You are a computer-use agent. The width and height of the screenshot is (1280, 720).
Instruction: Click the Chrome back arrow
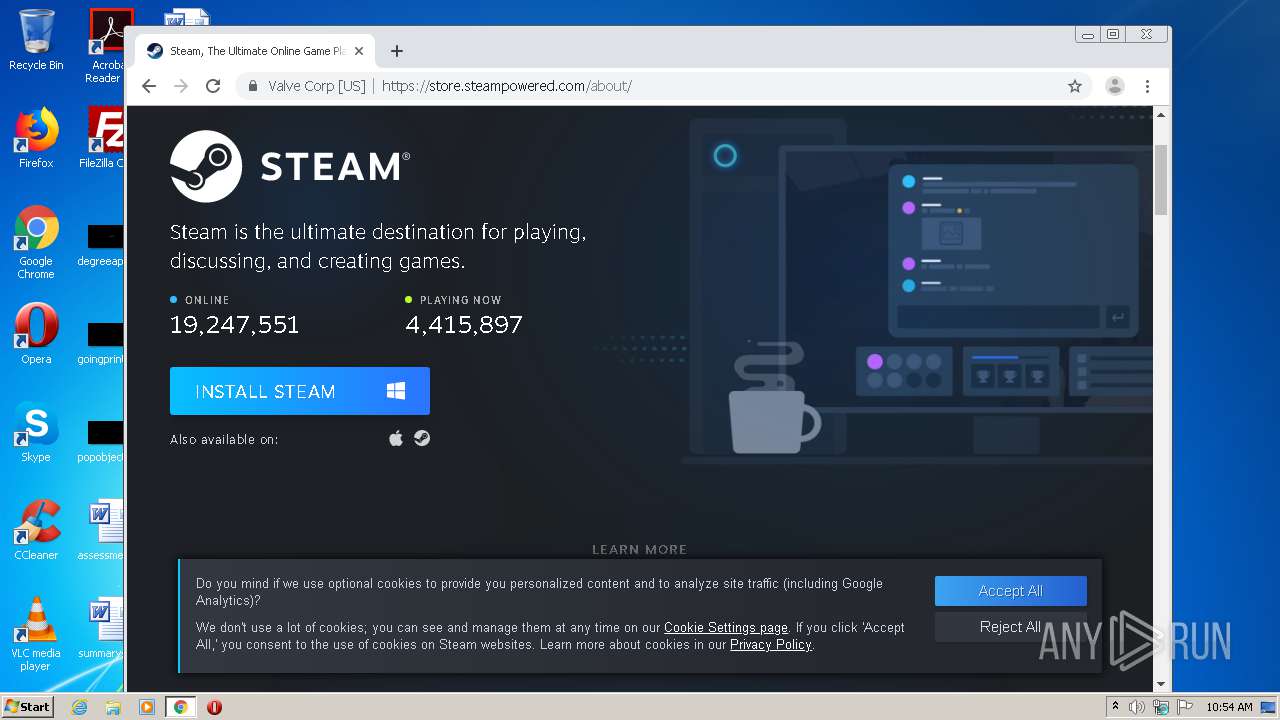[149, 86]
